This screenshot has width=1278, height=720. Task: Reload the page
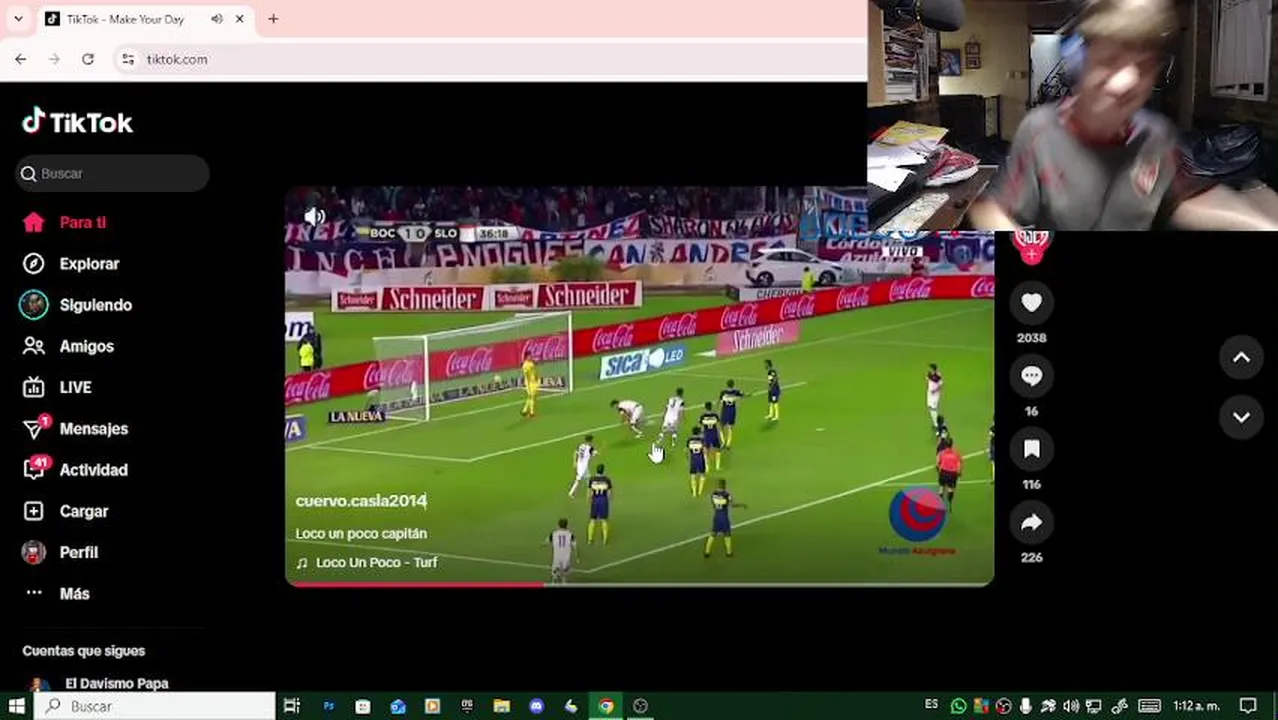tap(88, 59)
